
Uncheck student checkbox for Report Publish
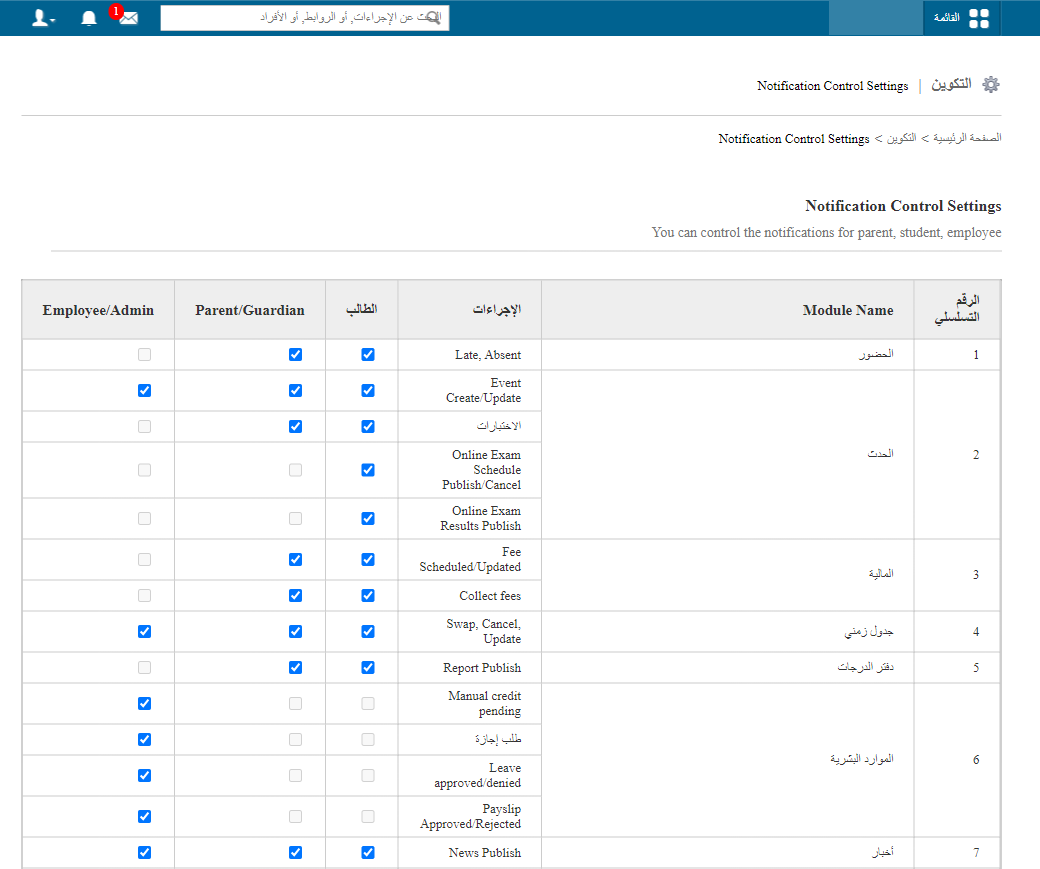pos(367,667)
